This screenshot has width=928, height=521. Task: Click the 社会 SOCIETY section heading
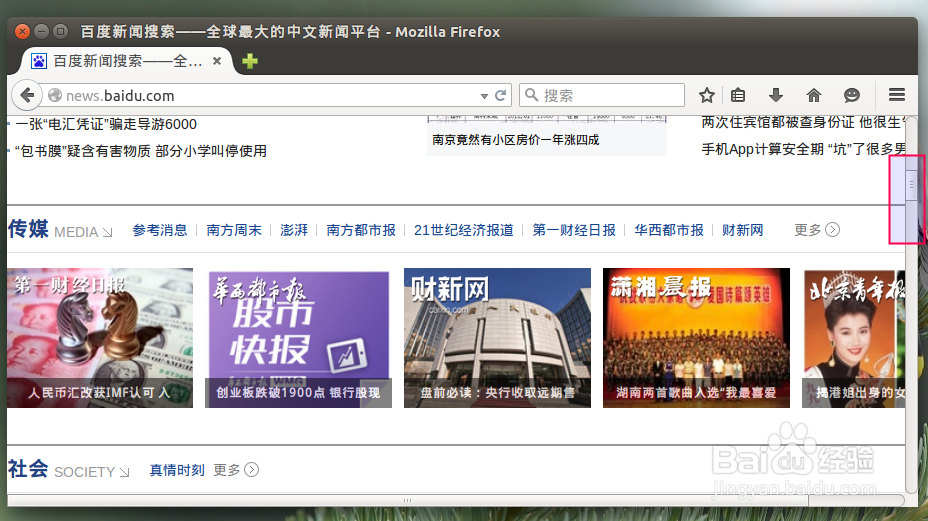click(x=69, y=470)
